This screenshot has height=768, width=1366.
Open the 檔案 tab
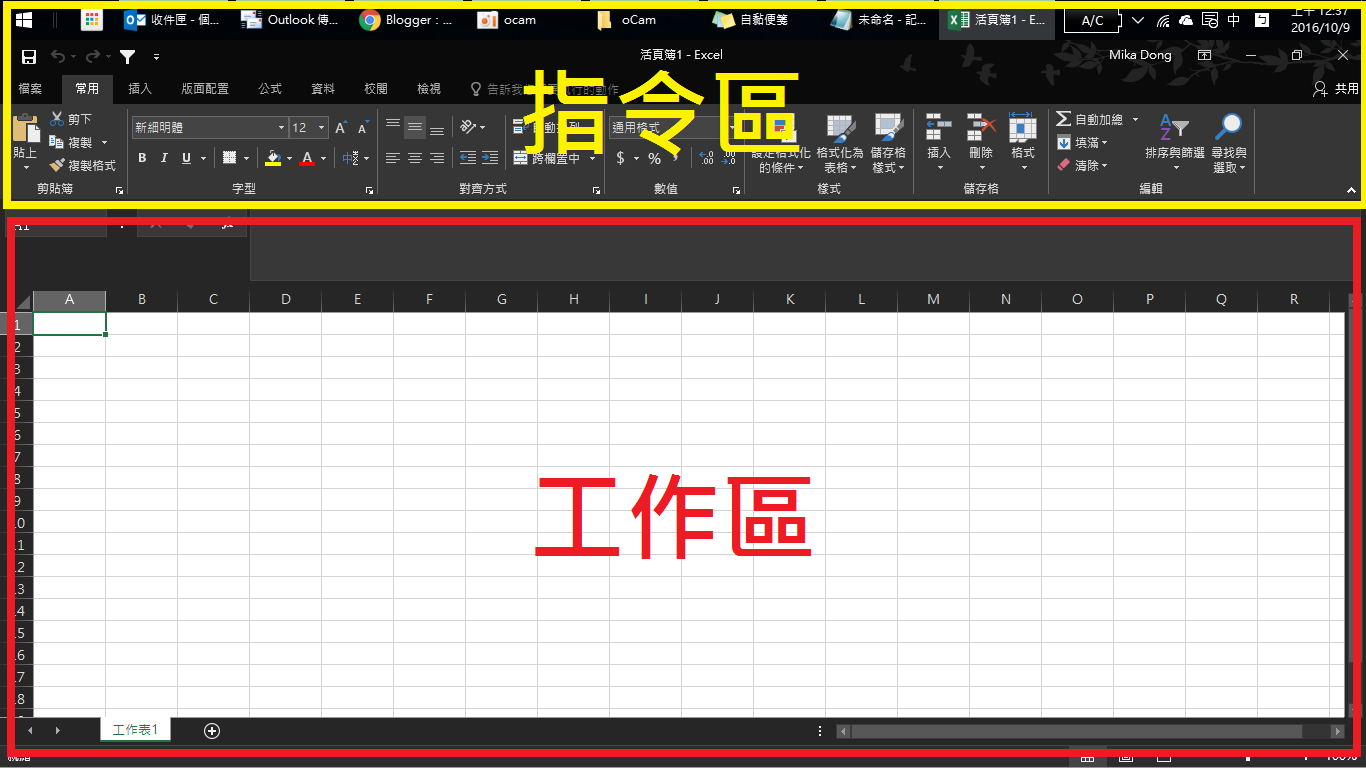30,89
